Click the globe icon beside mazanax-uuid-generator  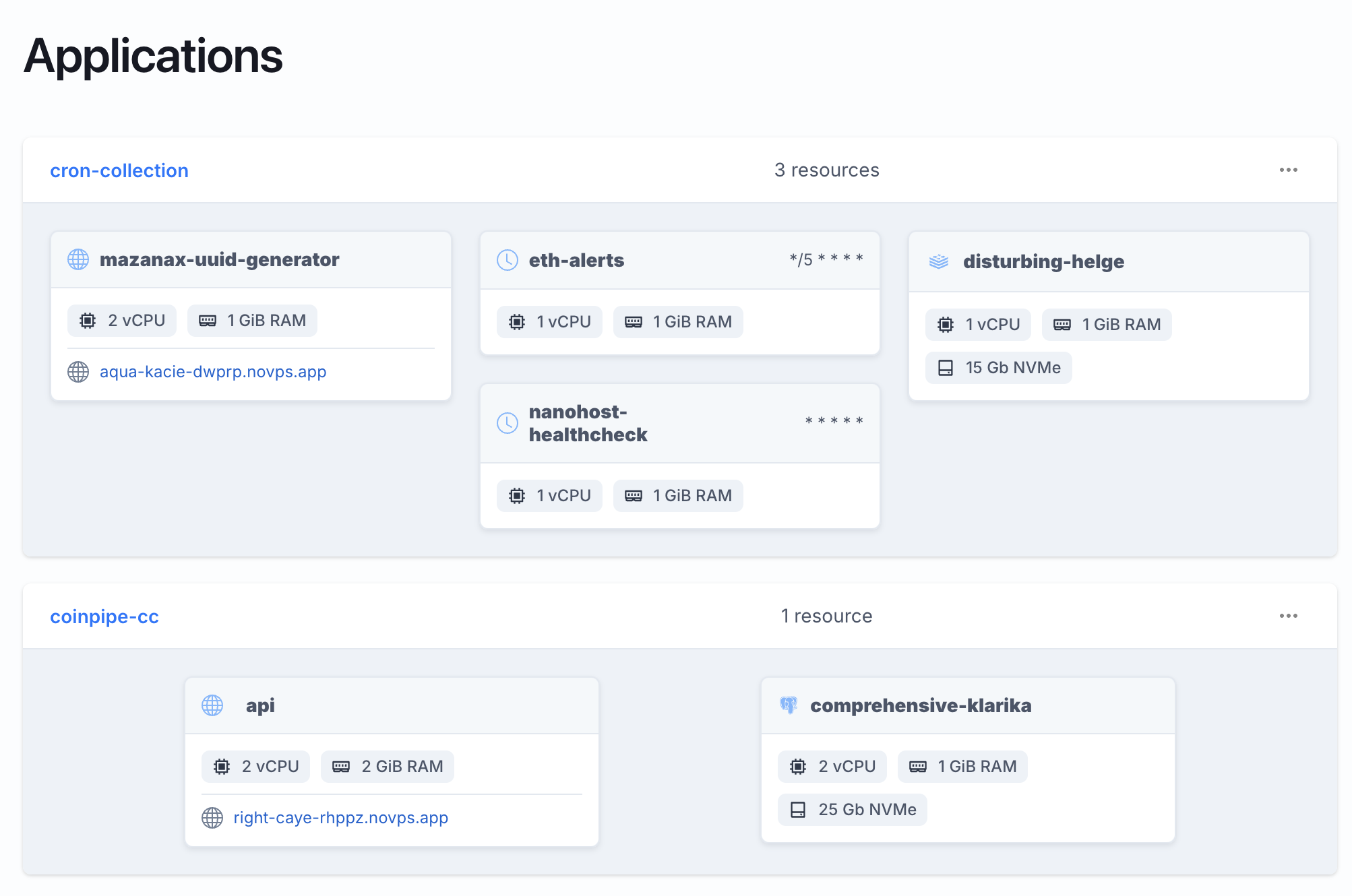click(x=78, y=259)
